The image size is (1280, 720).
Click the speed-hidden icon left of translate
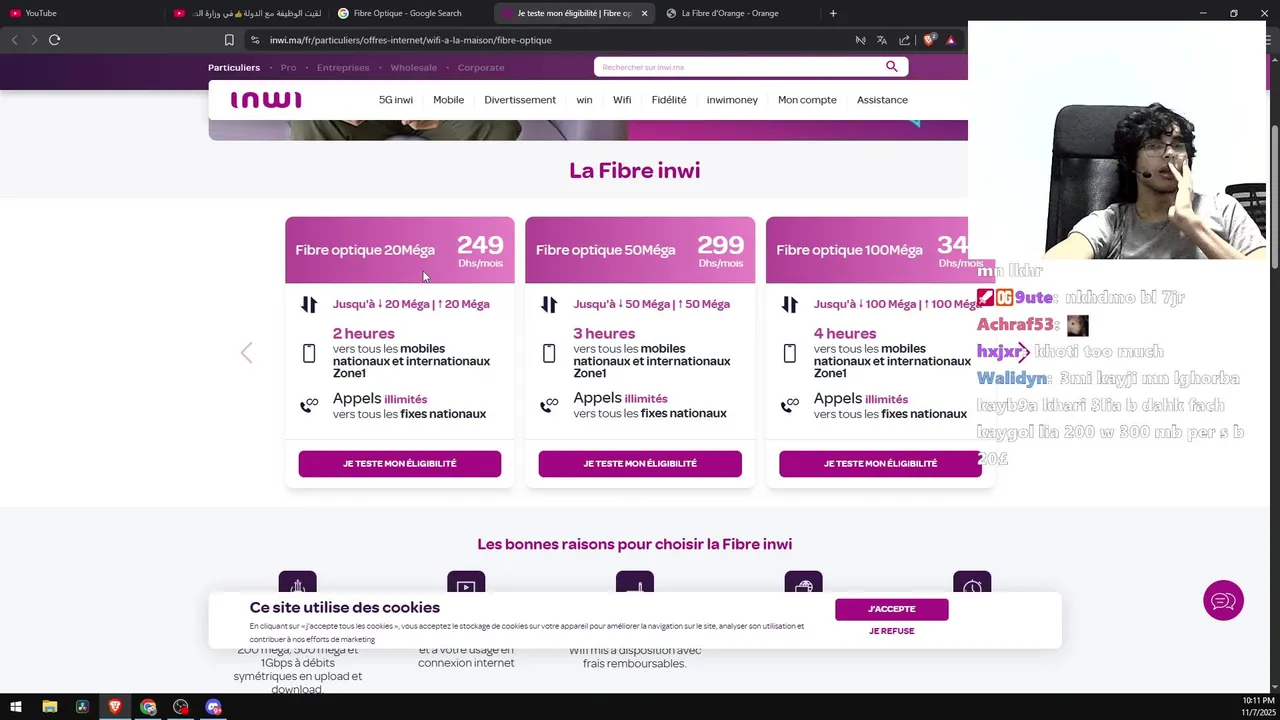click(860, 40)
